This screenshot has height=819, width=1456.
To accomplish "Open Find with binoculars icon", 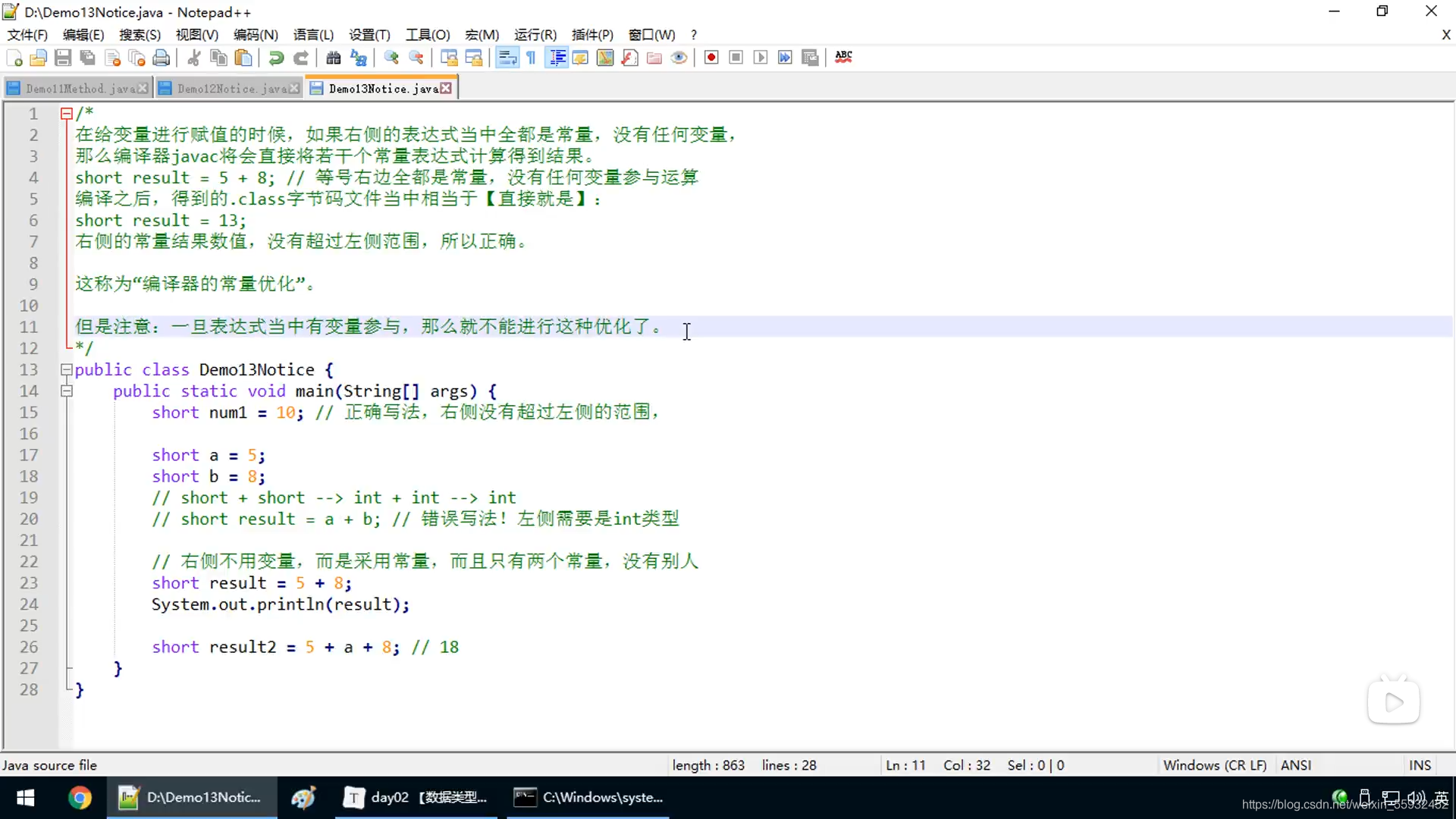I will [334, 58].
